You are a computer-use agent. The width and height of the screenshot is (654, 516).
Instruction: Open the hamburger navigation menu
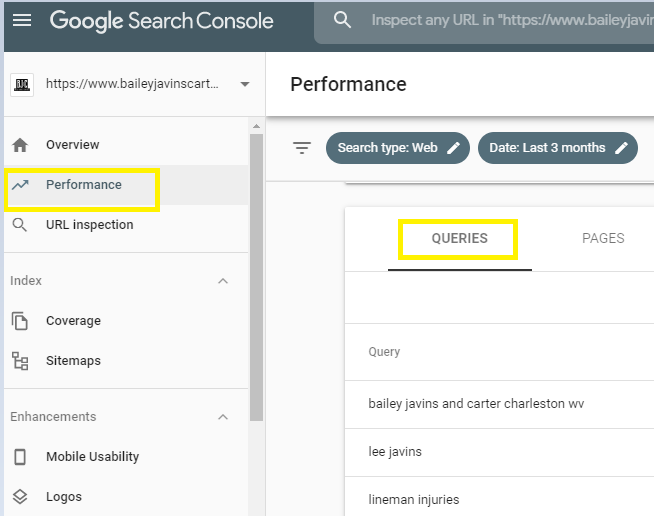tap(22, 20)
